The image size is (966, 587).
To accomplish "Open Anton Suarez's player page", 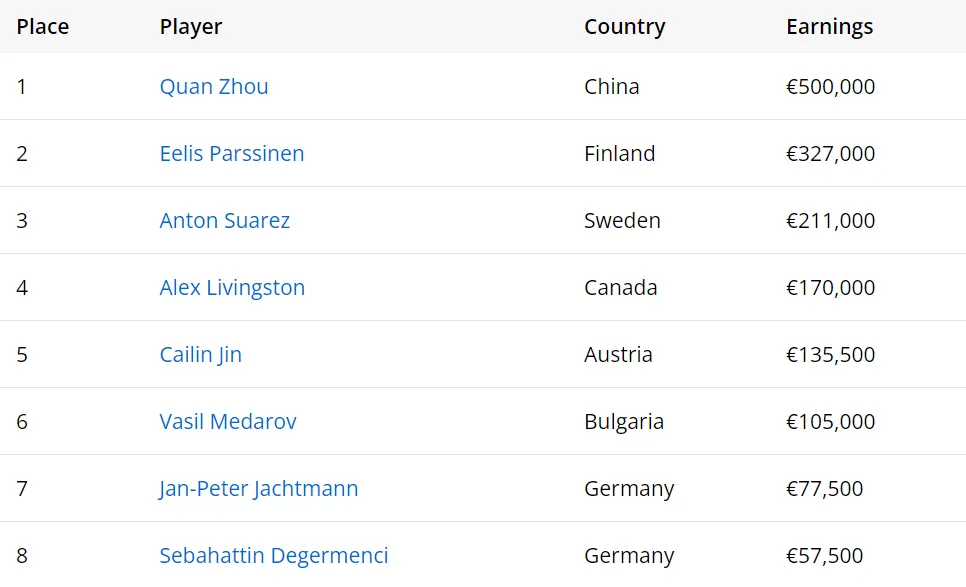I will 225,221.
